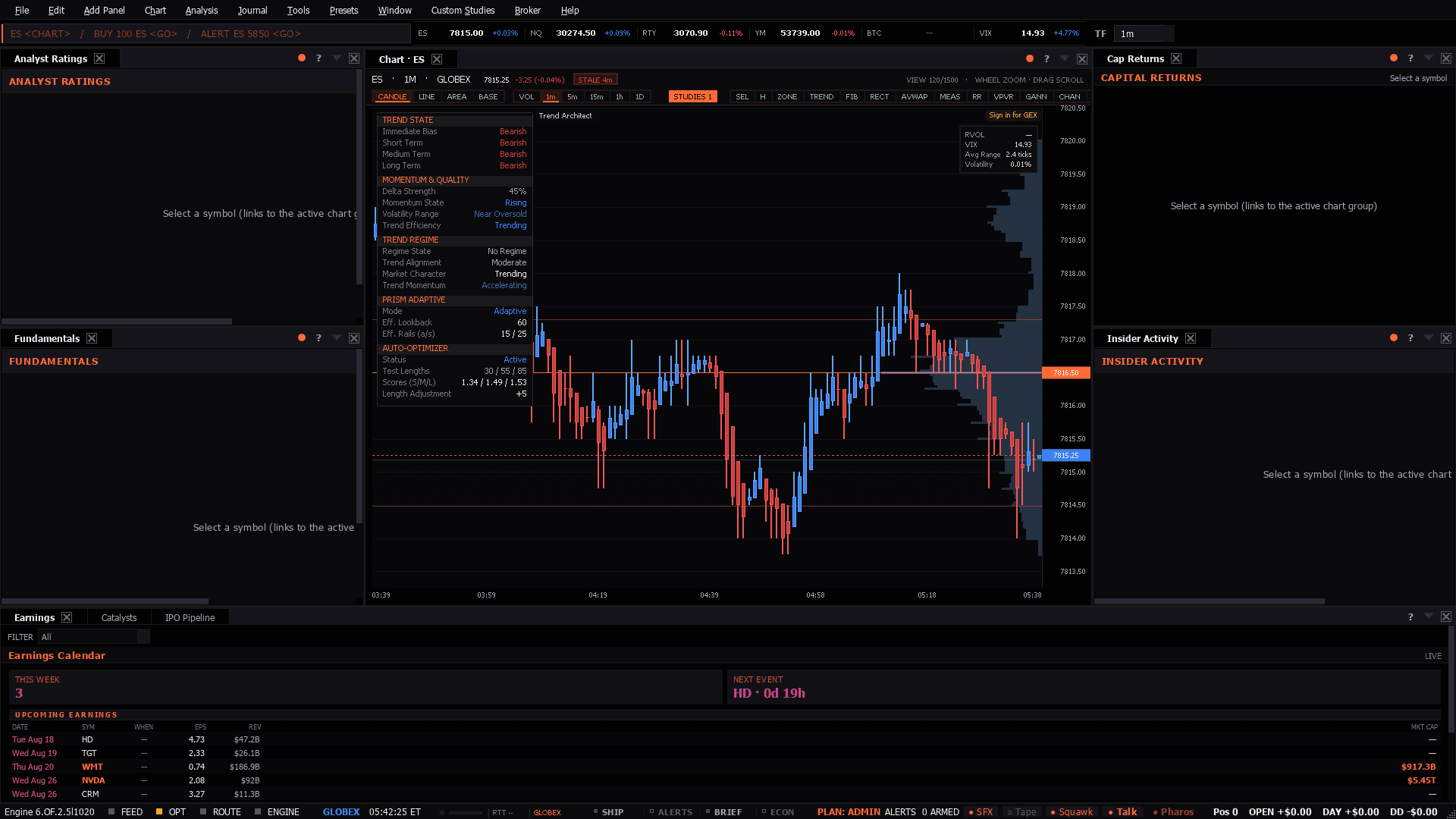
Task: Open help icon in Earnings panel header
Action: point(1410,617)
